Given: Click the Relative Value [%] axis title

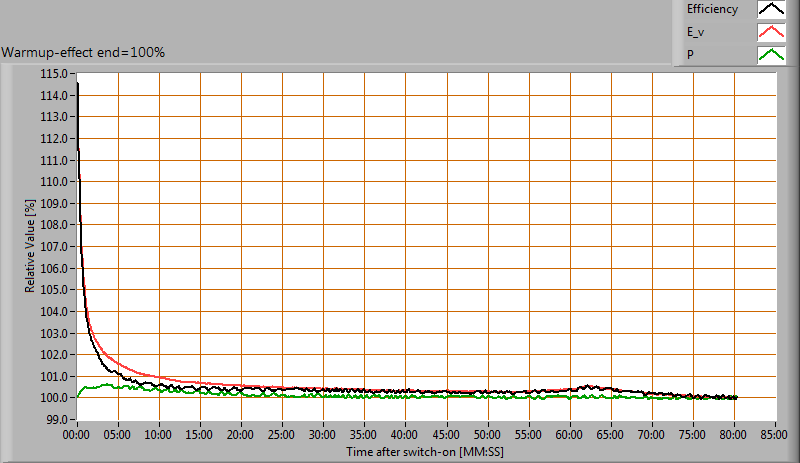Looking at the screenshot, I should pos(30,245).
